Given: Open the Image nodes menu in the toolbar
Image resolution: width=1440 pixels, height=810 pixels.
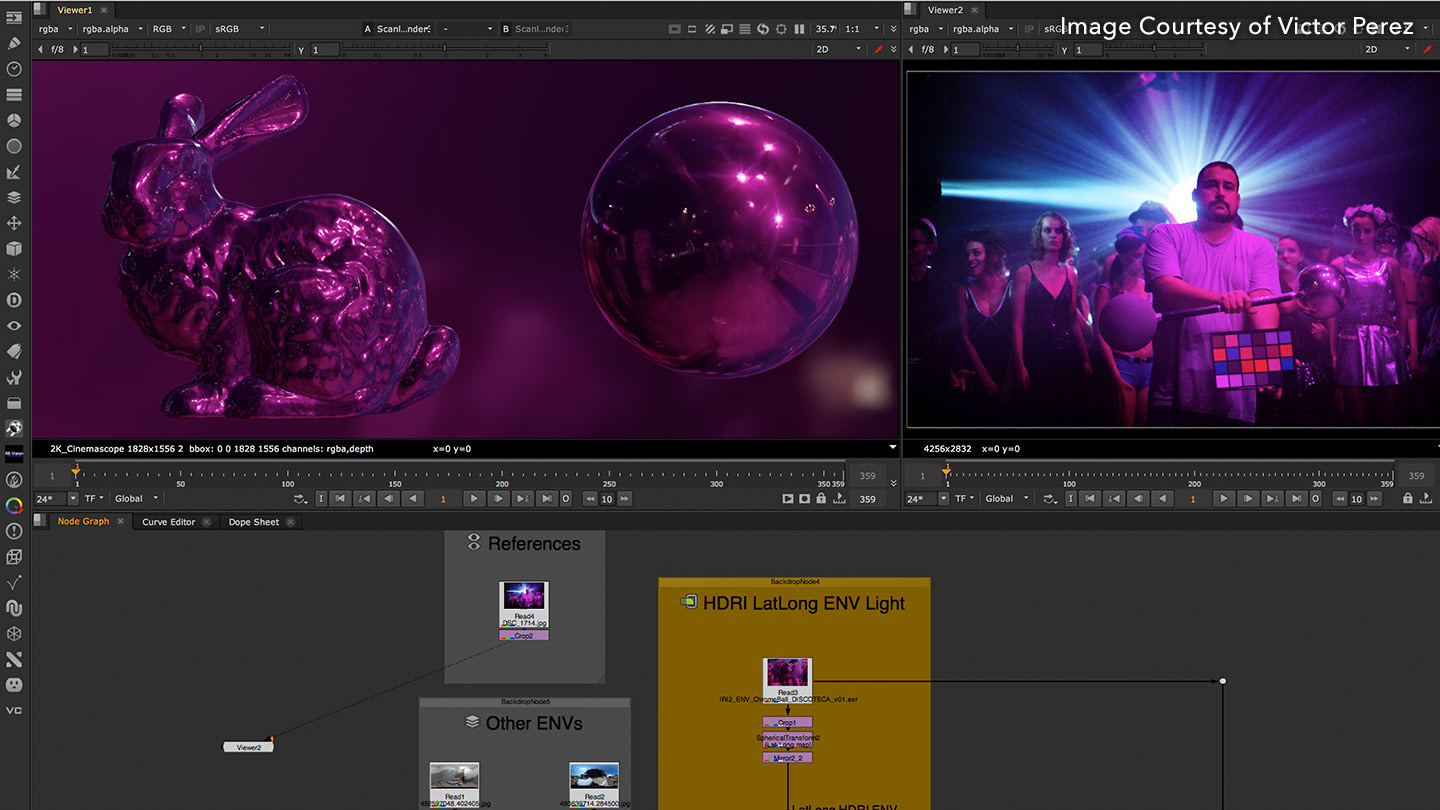Looking at the screenshot, I should coord(14,18).
